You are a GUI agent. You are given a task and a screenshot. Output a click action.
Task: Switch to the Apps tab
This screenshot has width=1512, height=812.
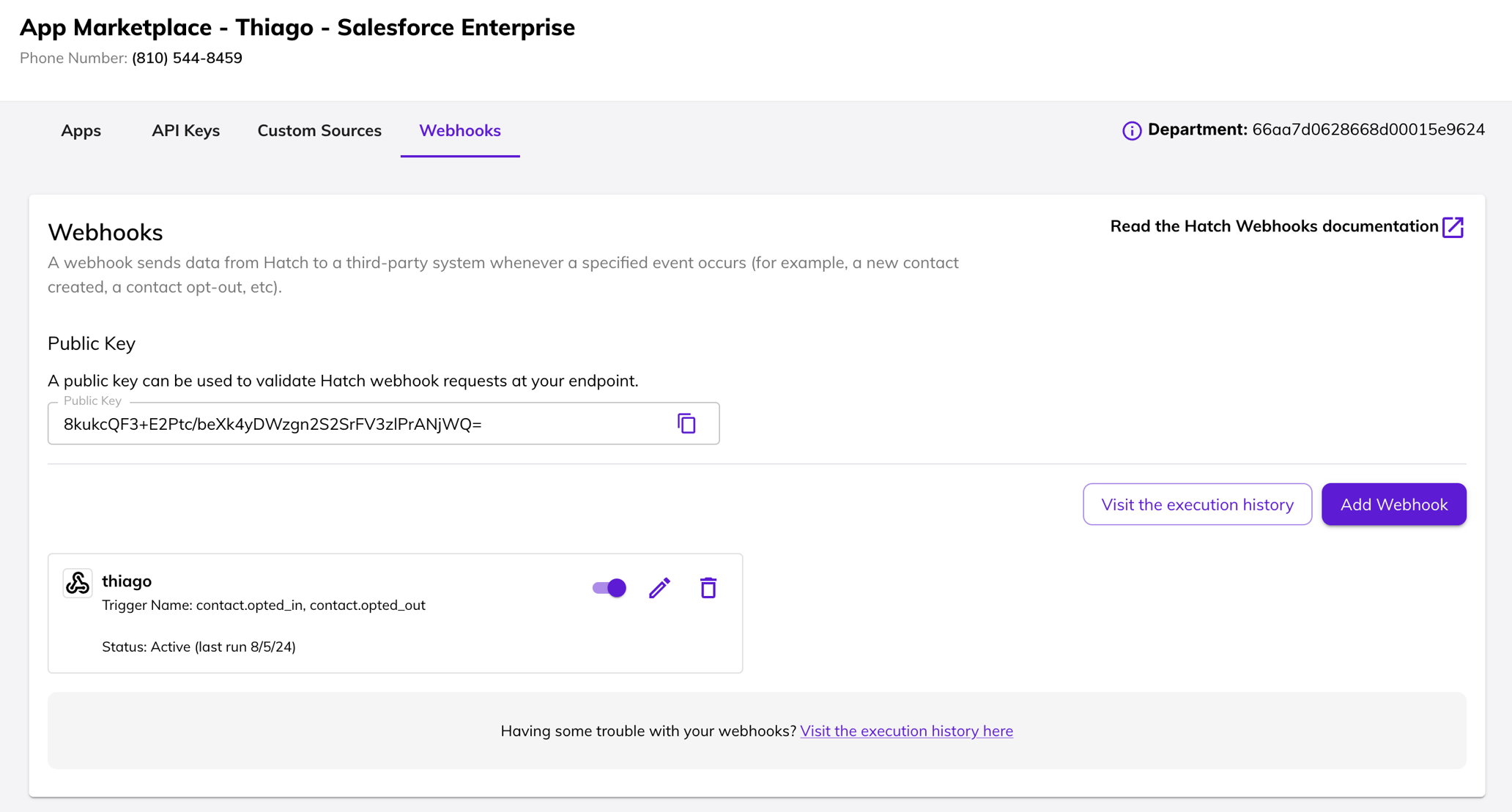tap(81, 131)
